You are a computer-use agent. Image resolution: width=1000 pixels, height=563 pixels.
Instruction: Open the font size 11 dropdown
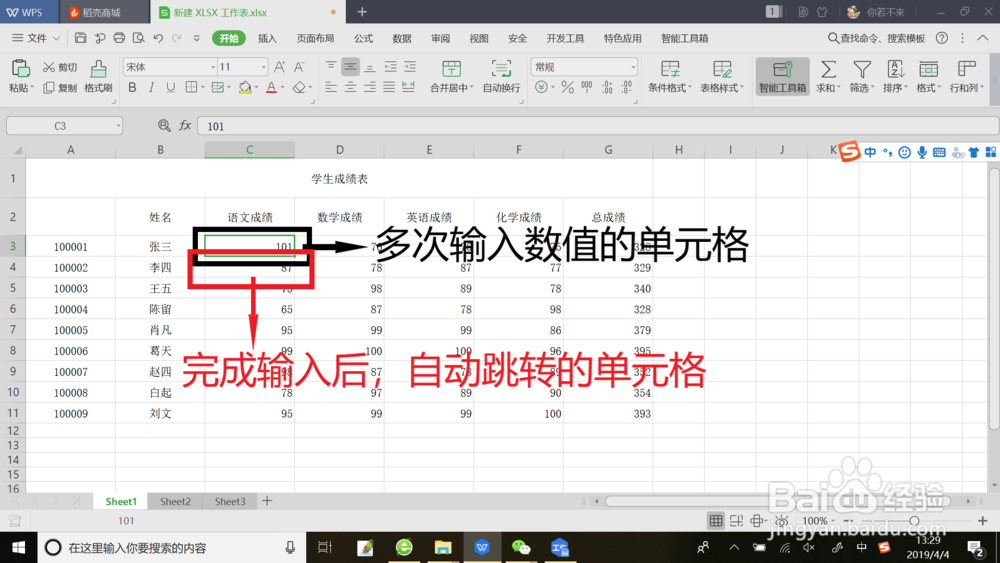pos(263,67)
